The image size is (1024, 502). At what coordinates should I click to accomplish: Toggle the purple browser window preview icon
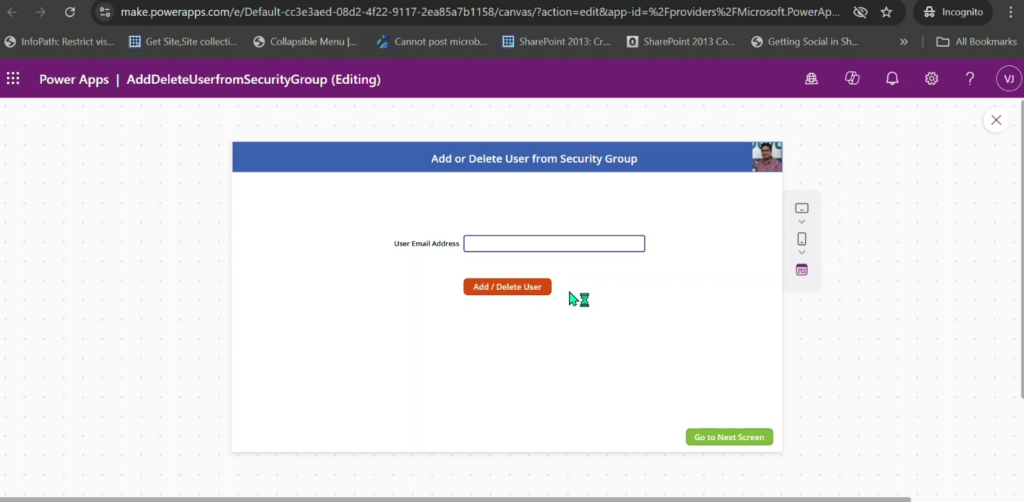point(801,270)
